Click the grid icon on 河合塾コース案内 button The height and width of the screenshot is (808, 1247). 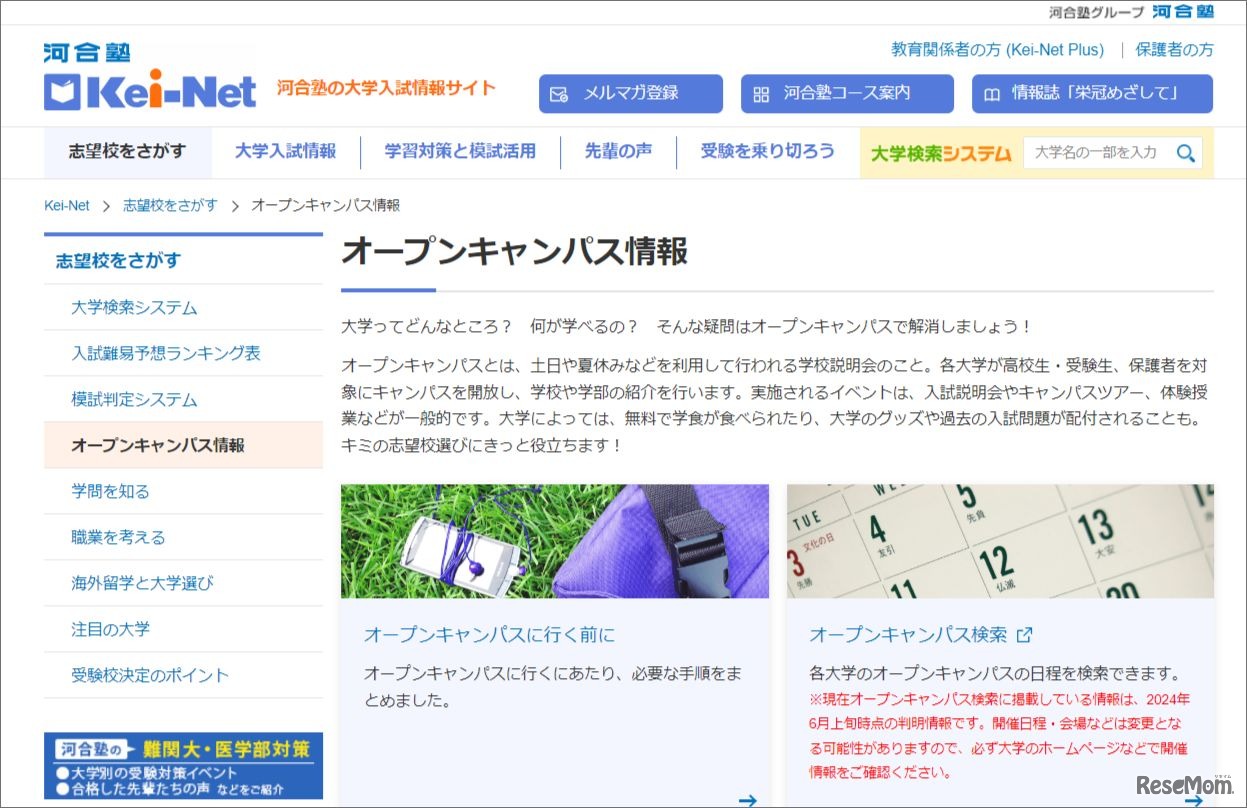[x=761, y=93]
